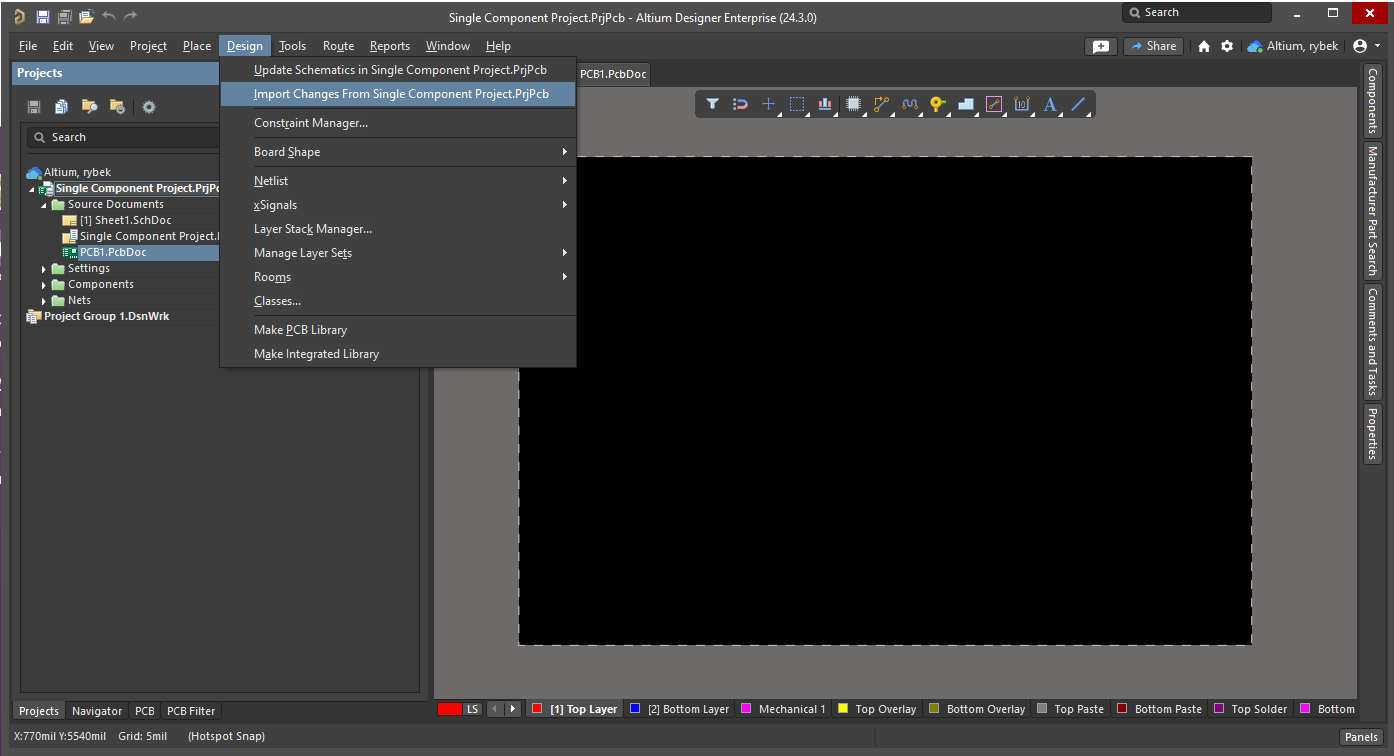This screenshot has width=1394, height=756.
Task: Expand the Components folder
Action: [44, 285]
